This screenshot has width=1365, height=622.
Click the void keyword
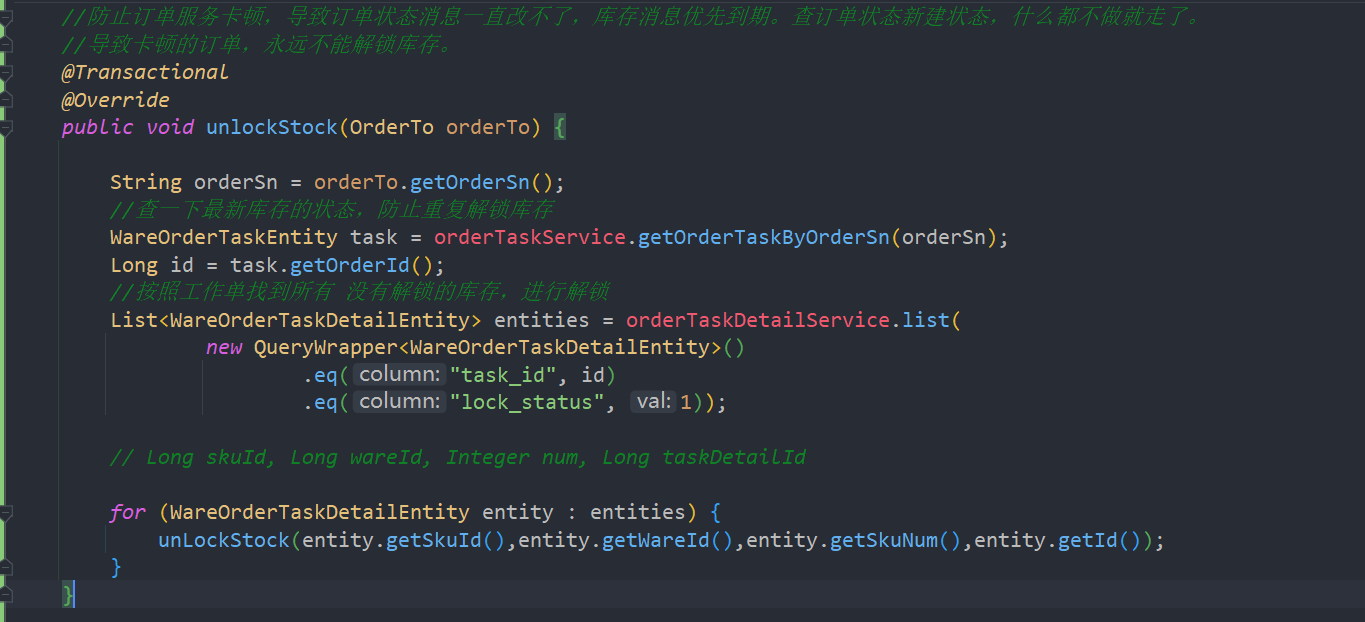point(170,127)
